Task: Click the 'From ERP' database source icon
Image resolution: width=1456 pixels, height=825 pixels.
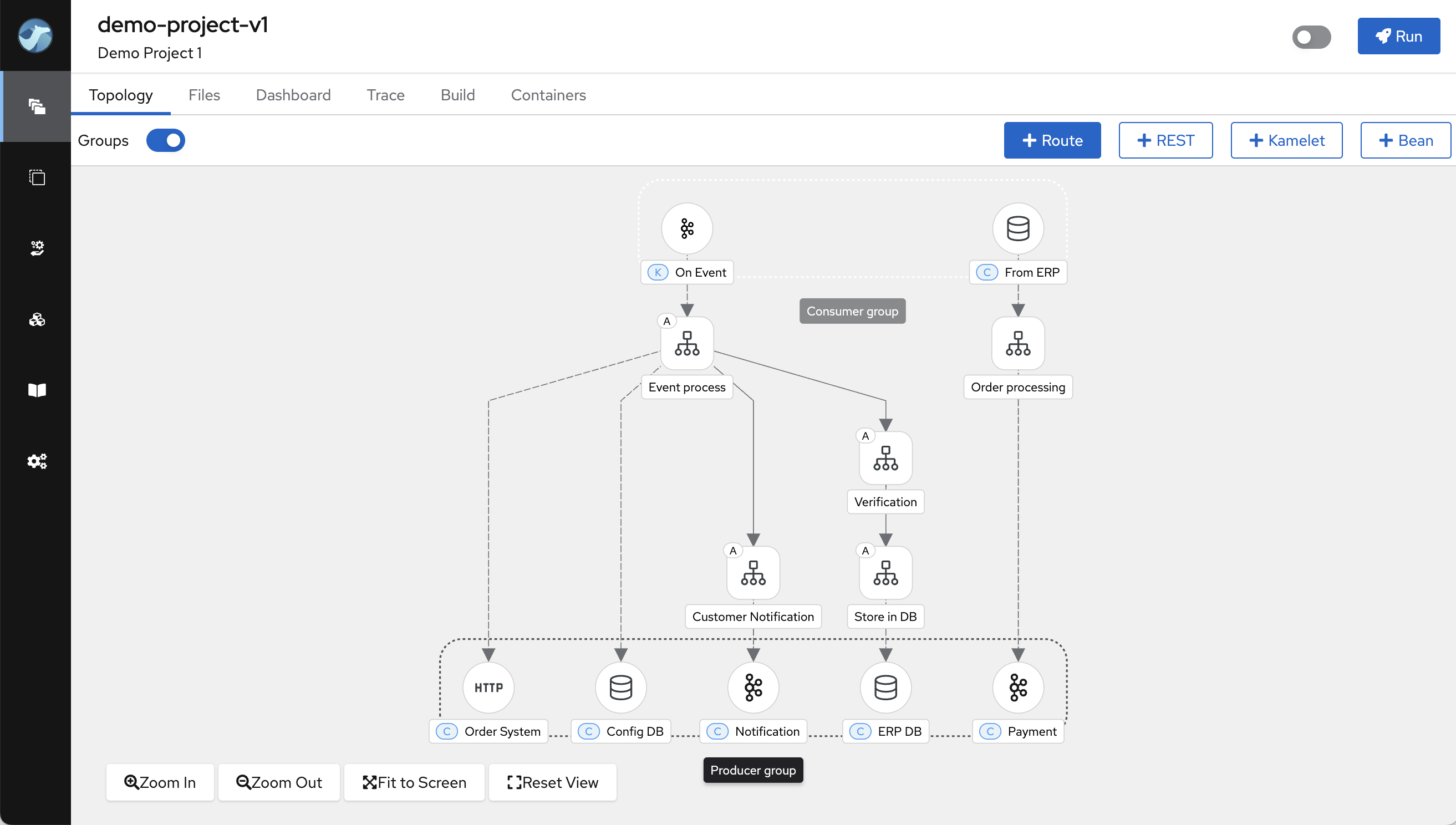Action: click(1017, 228)
